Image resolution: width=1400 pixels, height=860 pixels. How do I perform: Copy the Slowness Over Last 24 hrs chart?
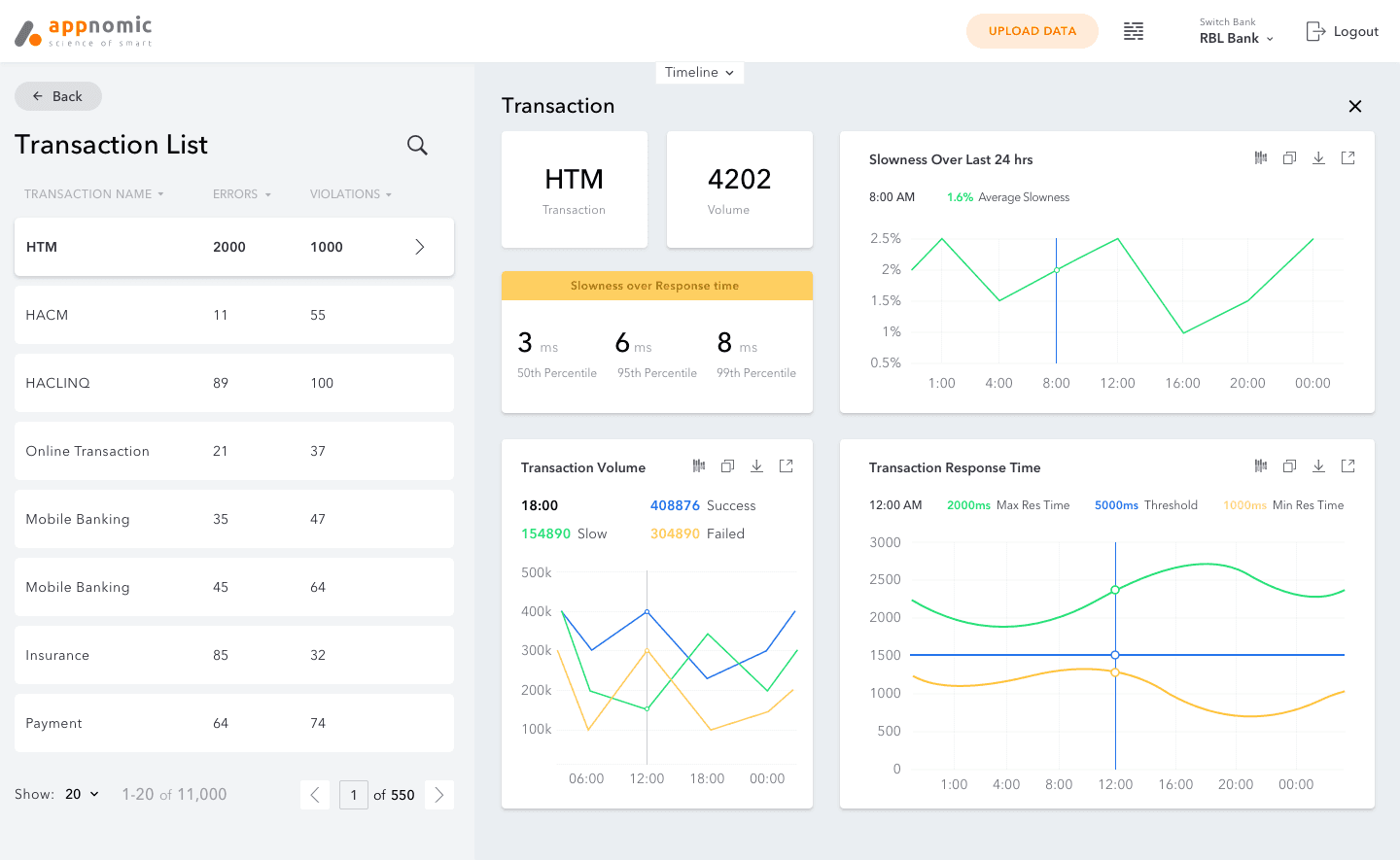pos(1289,157)
